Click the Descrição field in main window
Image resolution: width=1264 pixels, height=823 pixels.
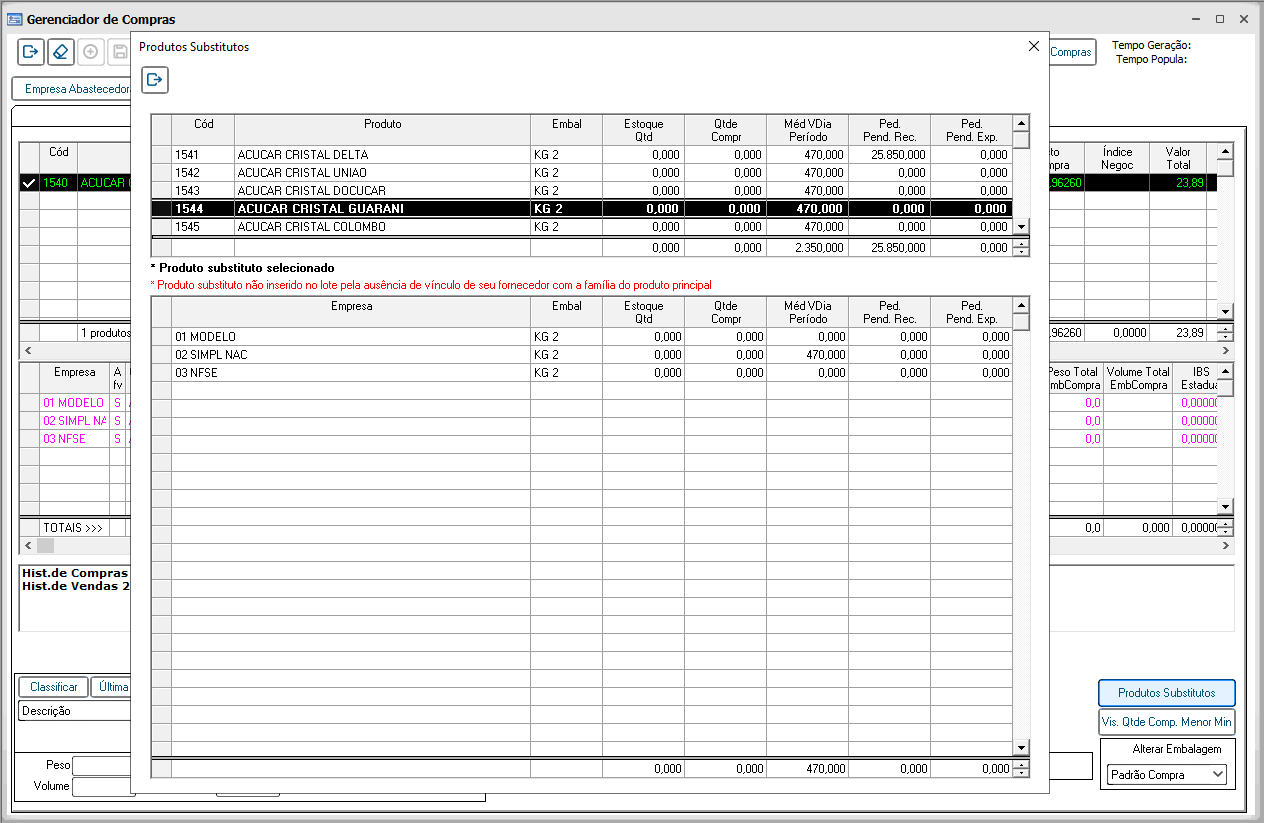point(75,711)
